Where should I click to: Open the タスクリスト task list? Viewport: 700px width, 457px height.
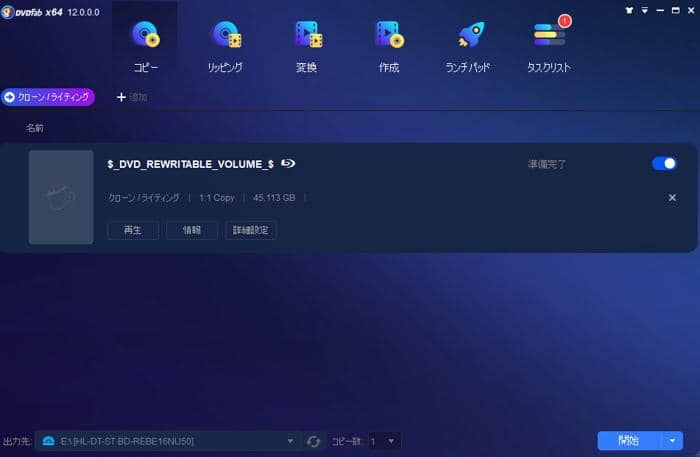coord(549,46)
